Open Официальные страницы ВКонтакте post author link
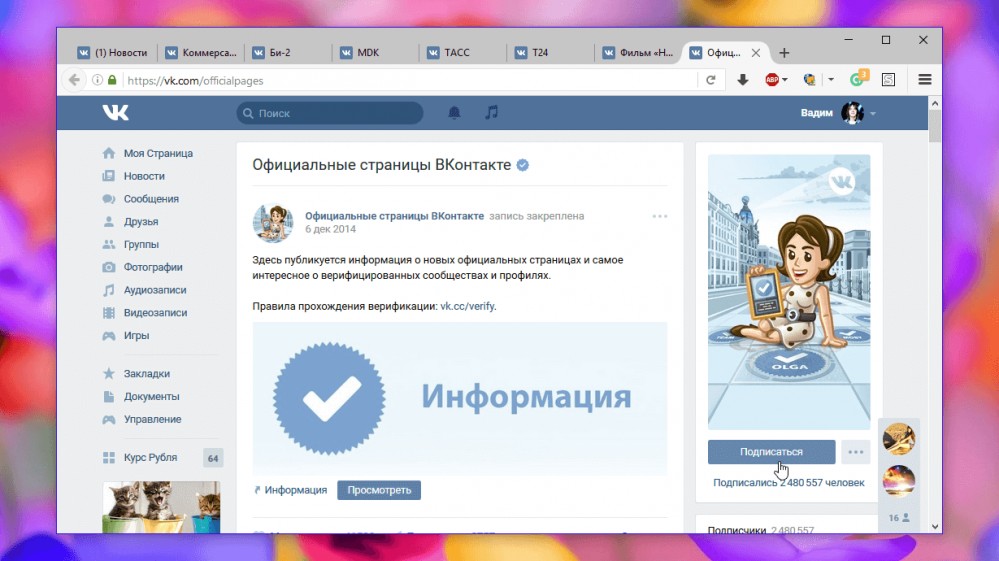Image resolution: width=999 pixels, height=561 pixels. 394,217
